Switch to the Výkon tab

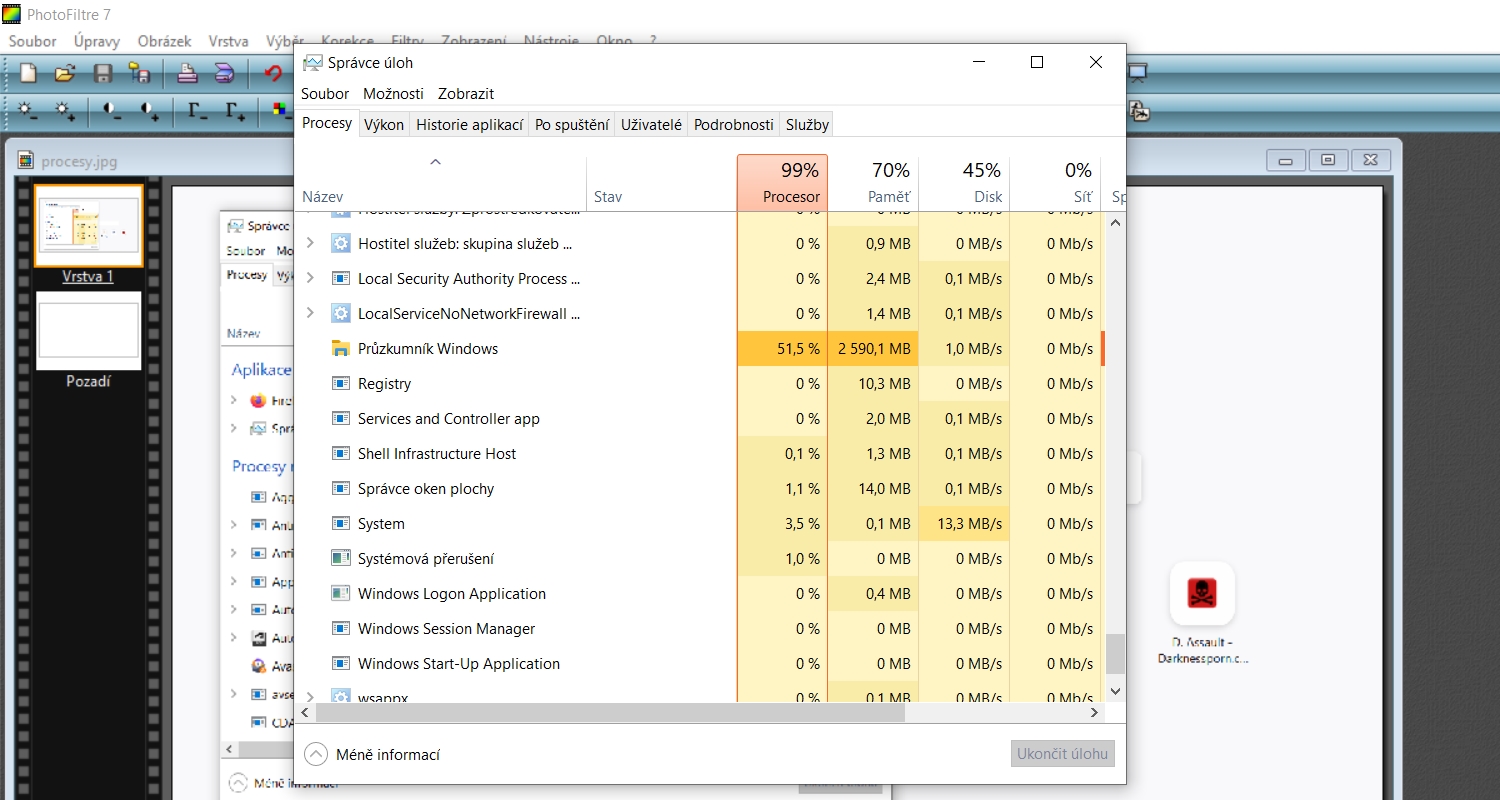click(384, 124)
